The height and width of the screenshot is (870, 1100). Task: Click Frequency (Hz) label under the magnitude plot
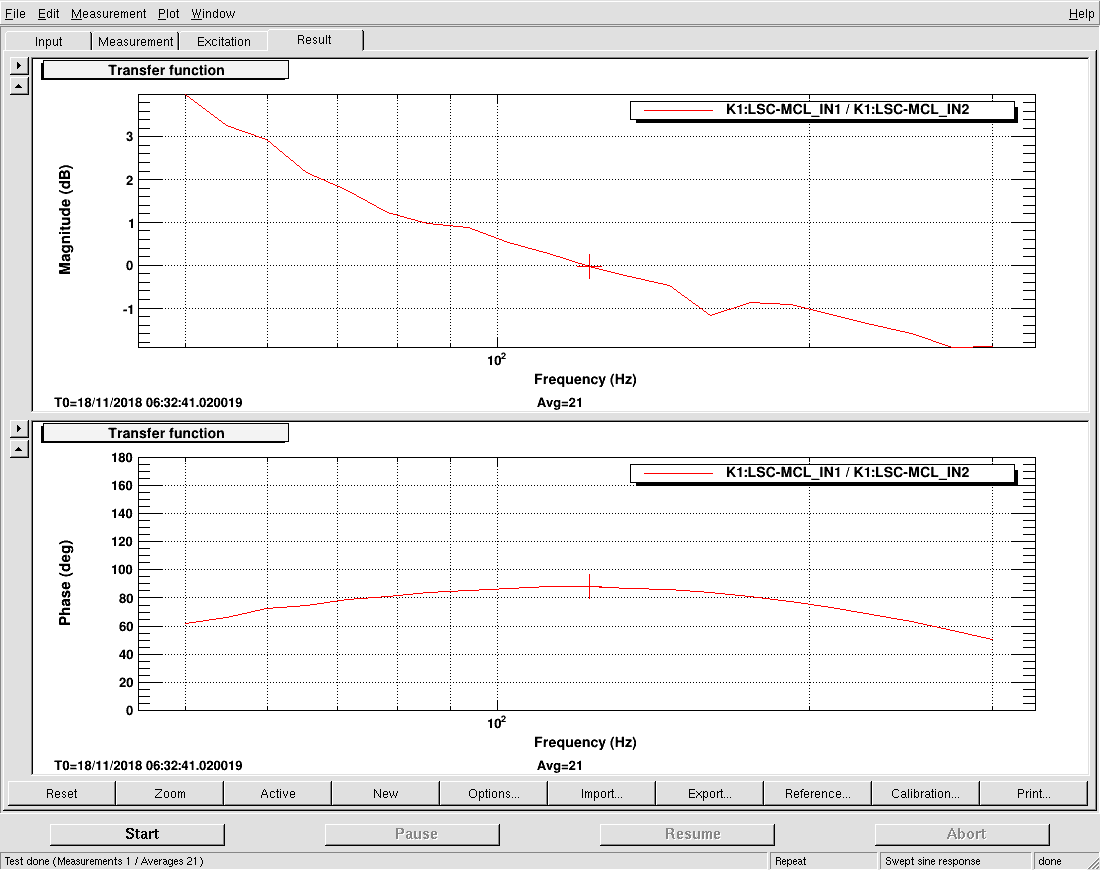(x=585, y=380)
